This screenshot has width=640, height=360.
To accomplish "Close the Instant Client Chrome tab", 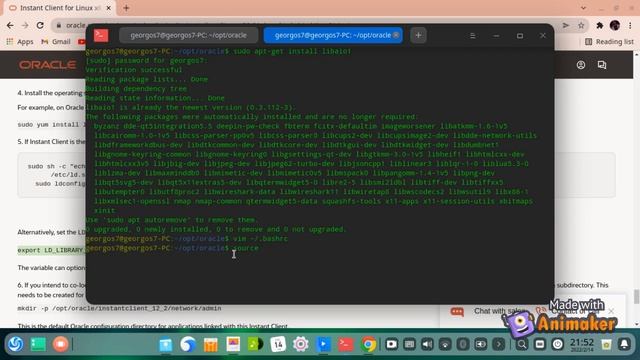I will tap(109, 8).
